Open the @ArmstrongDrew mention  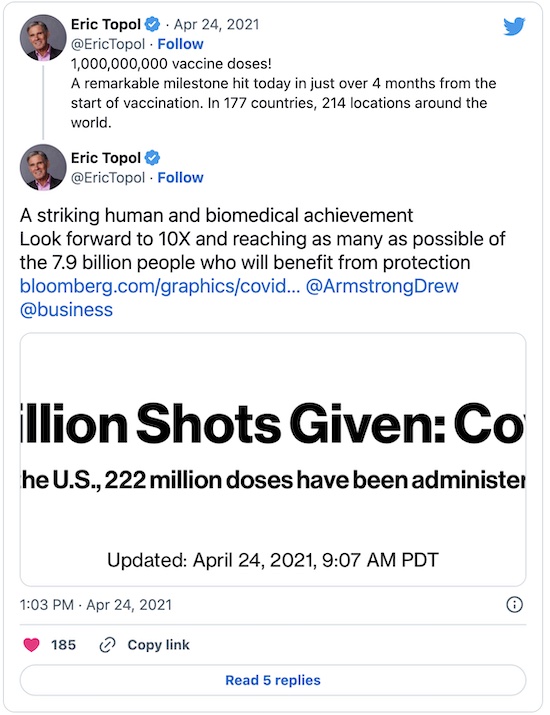[x=382, y=286]
